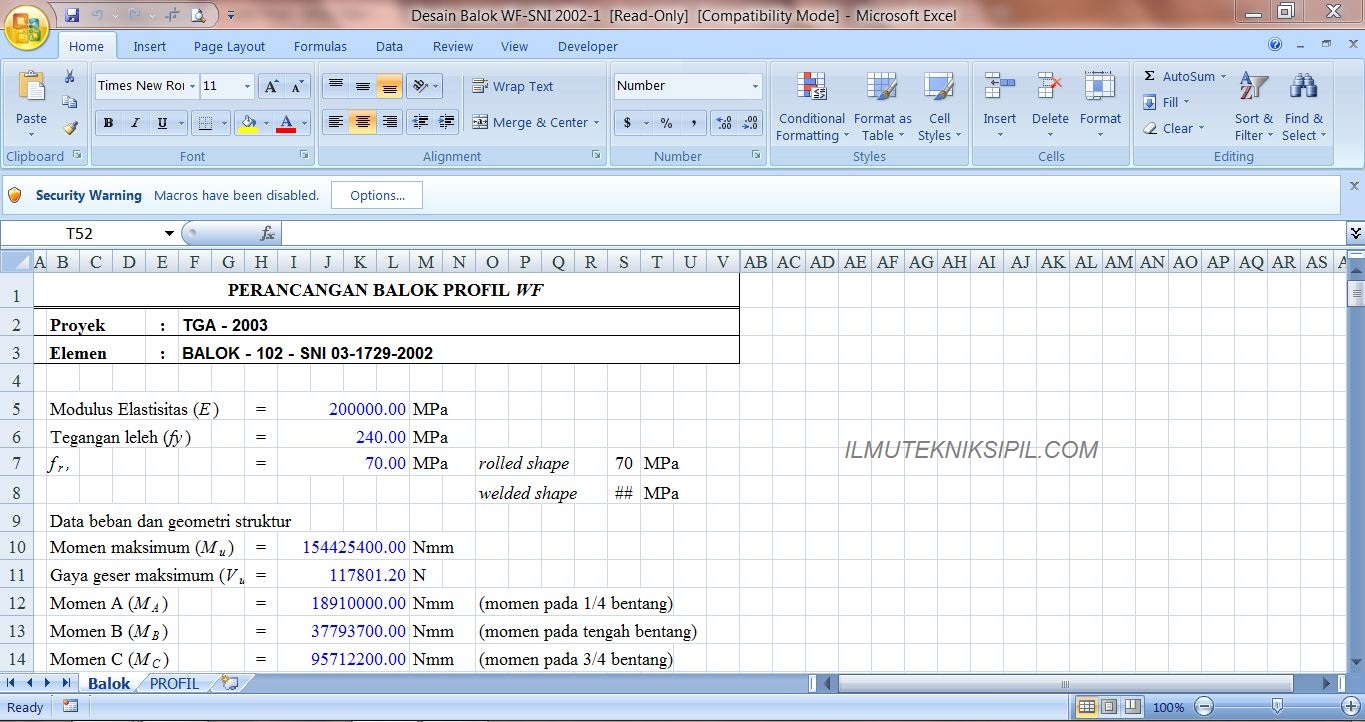The image size is (1365, 722).
Task: Toggle Underline formatting
Action: pyautogui.click(x=162, y=123)
